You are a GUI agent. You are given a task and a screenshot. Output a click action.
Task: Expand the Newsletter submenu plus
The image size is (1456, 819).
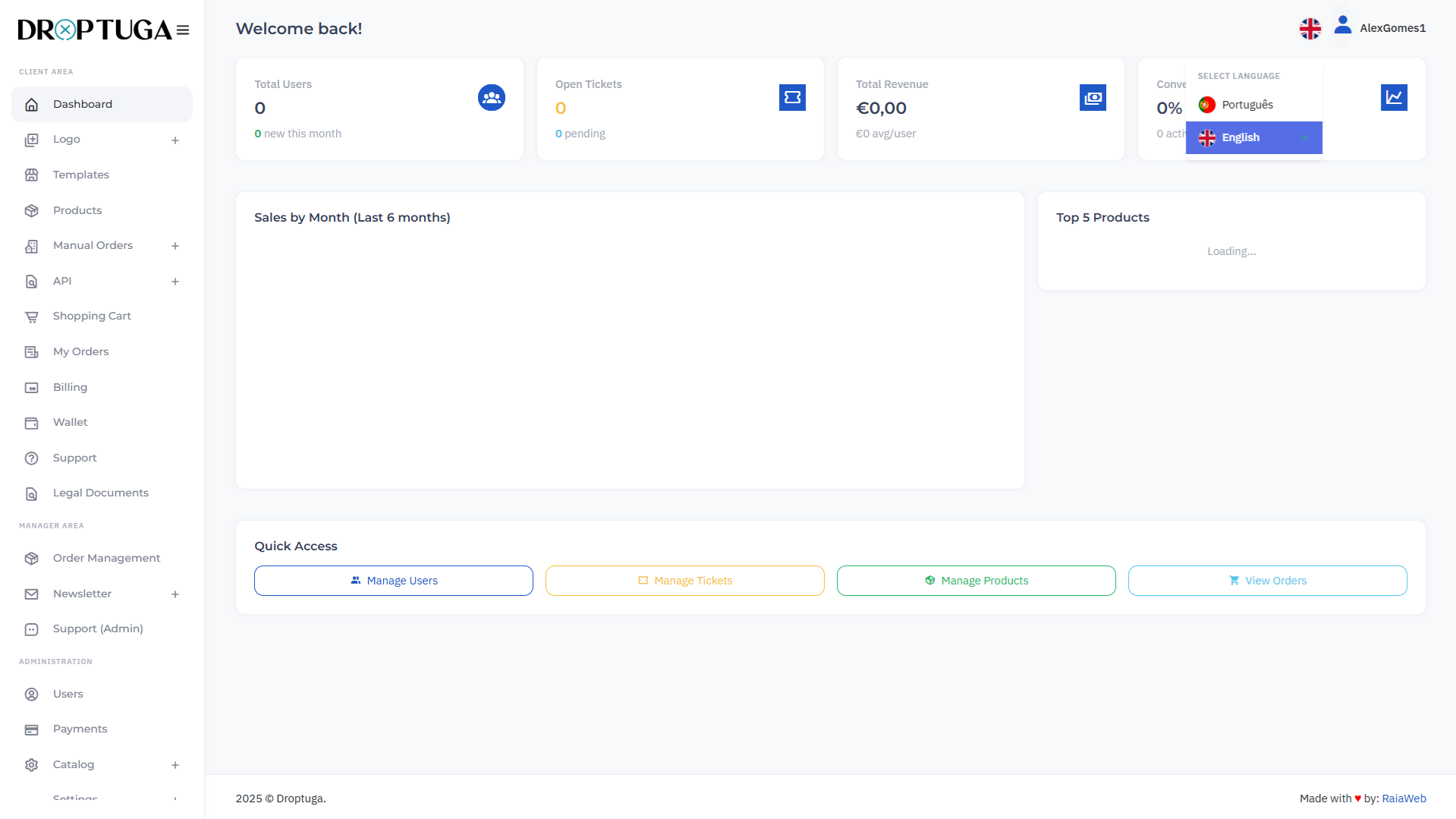click(175, 594)
